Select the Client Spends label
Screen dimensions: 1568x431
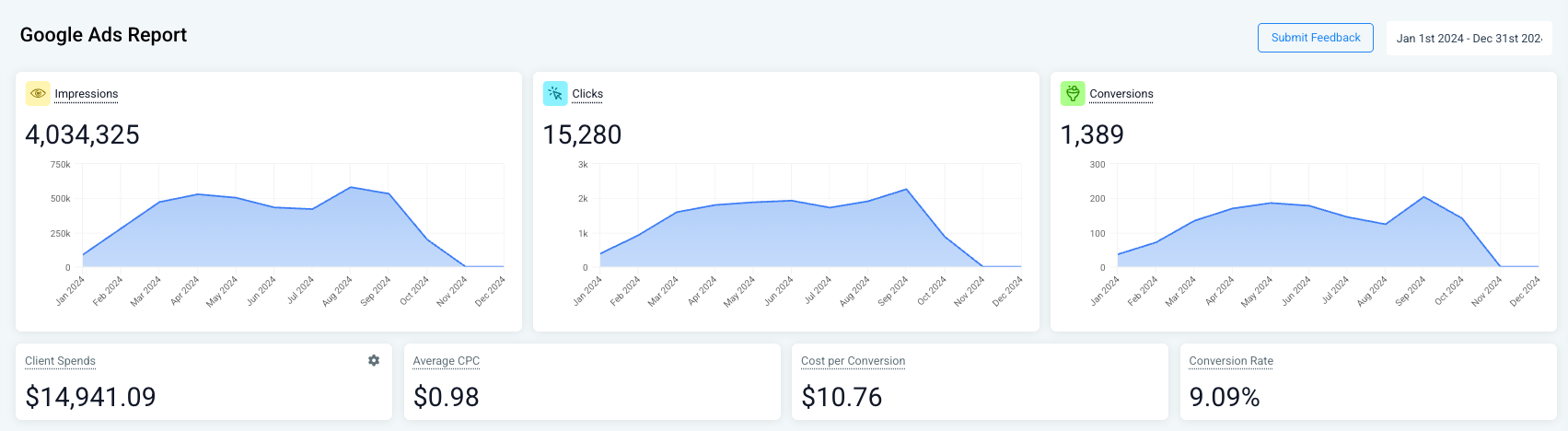tap(60, 361)
